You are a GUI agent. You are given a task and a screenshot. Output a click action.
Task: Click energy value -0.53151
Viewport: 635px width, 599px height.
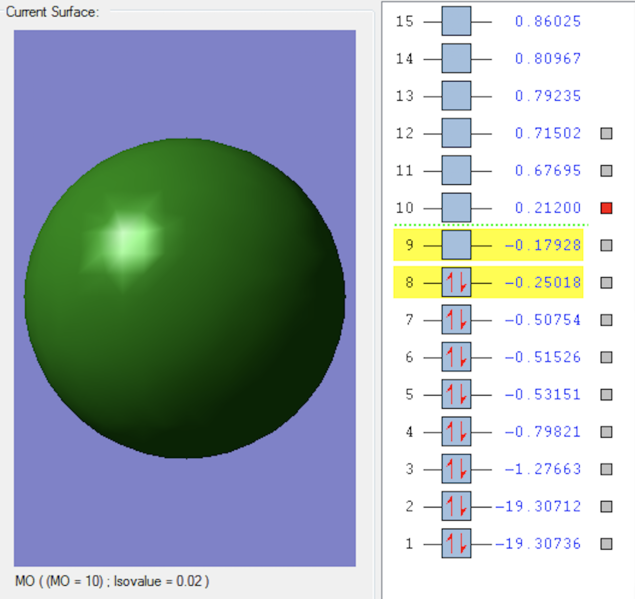(x=543, y=394)
